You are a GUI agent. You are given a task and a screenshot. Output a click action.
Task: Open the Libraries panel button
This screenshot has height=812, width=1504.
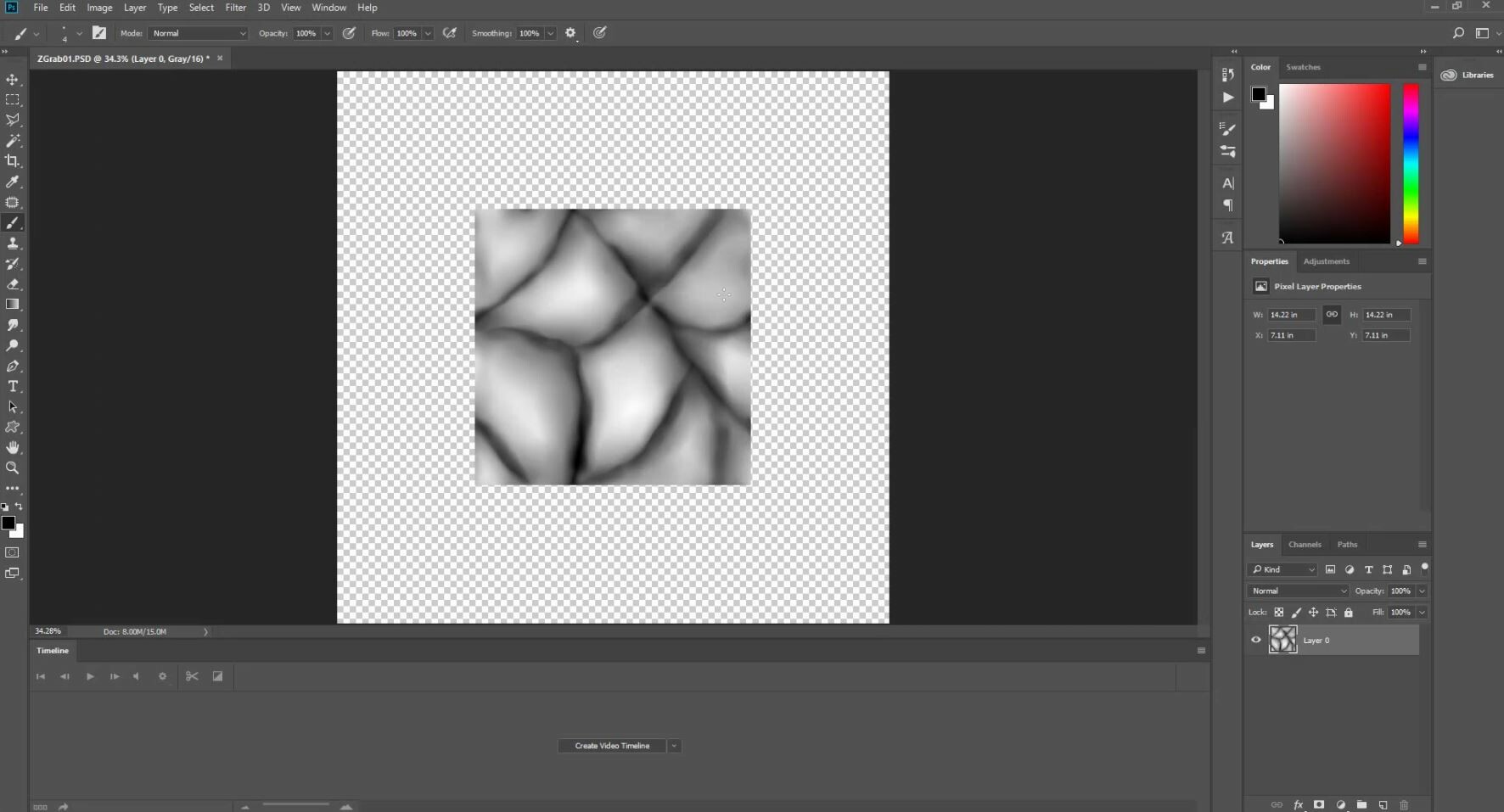[x=1468, y=75]
